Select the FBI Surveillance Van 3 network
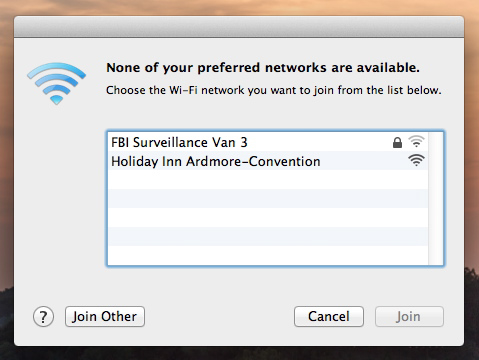This screenshot has width=479, height=360. pyautogui.click(x=268, y=142)
